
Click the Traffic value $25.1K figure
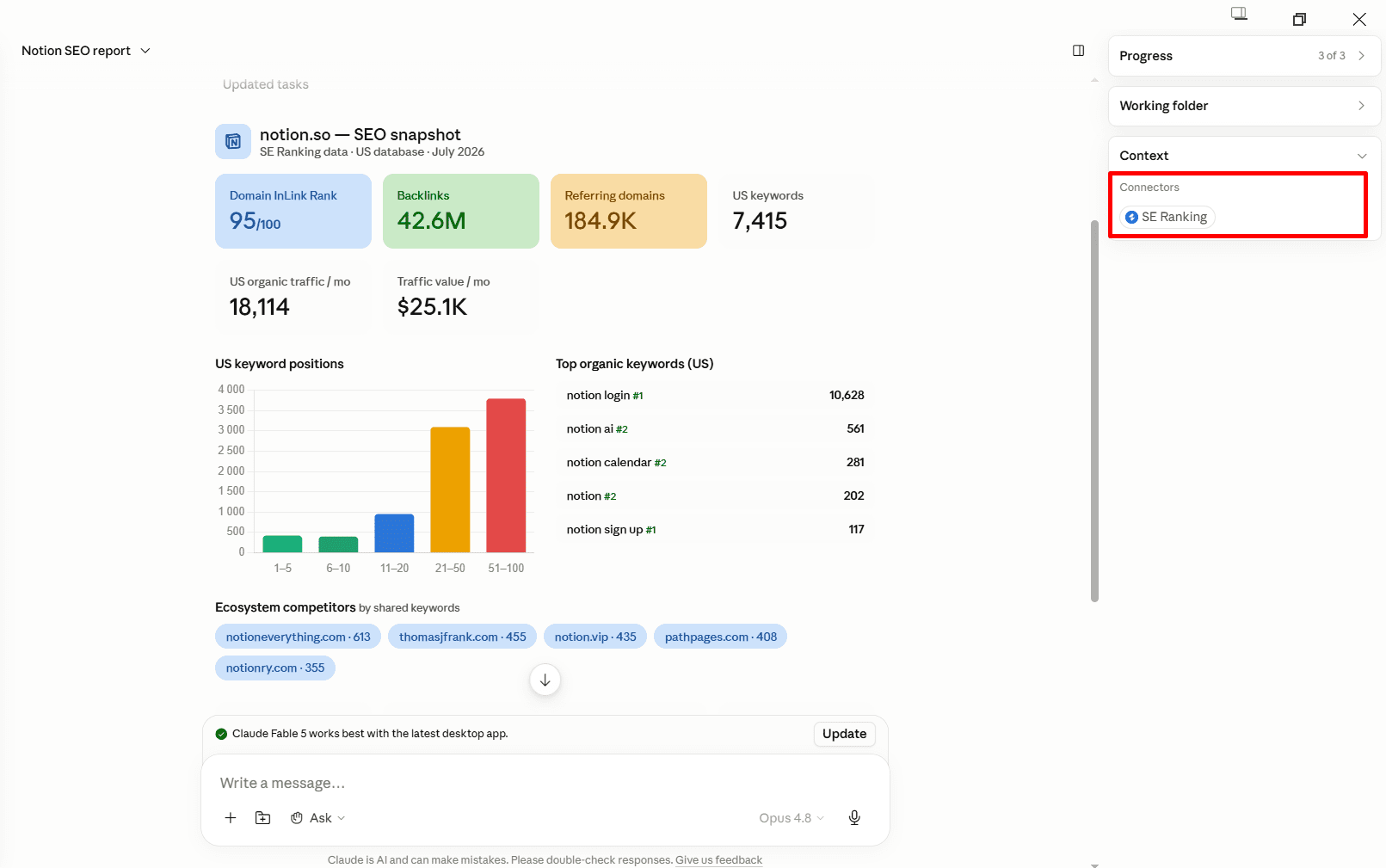tap(432, 307)
